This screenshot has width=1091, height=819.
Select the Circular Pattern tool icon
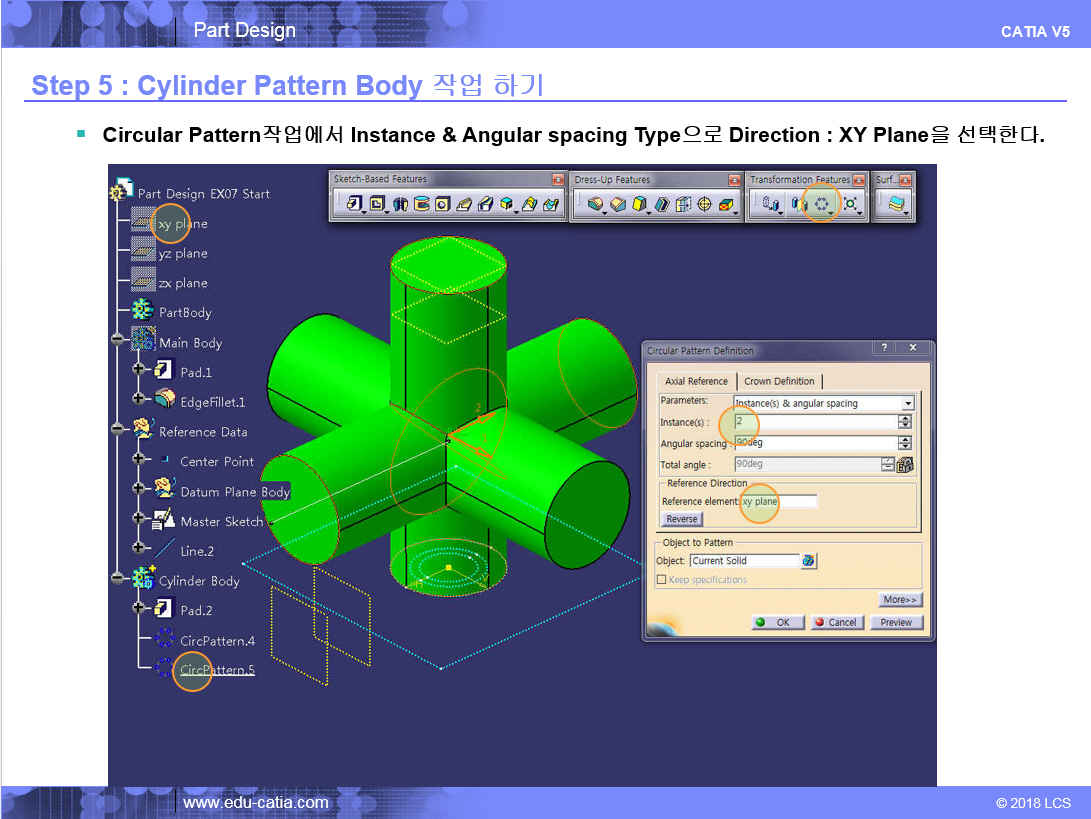[821, 204]
